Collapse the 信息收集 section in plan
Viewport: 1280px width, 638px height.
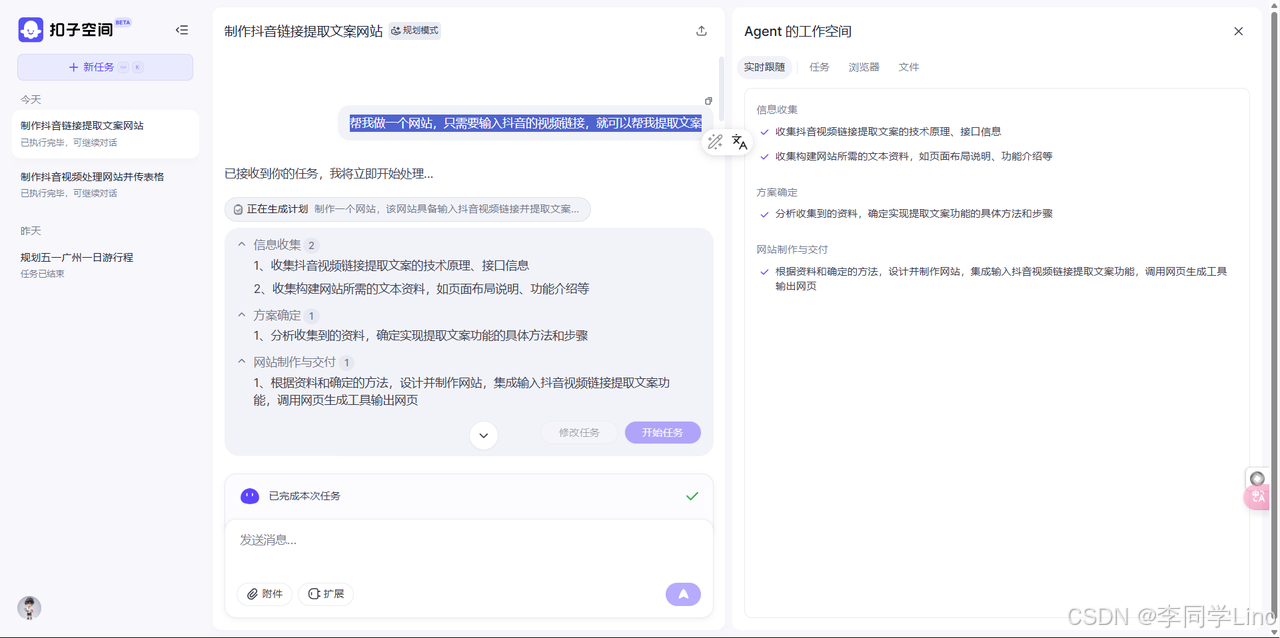click(x=242, y=244)
